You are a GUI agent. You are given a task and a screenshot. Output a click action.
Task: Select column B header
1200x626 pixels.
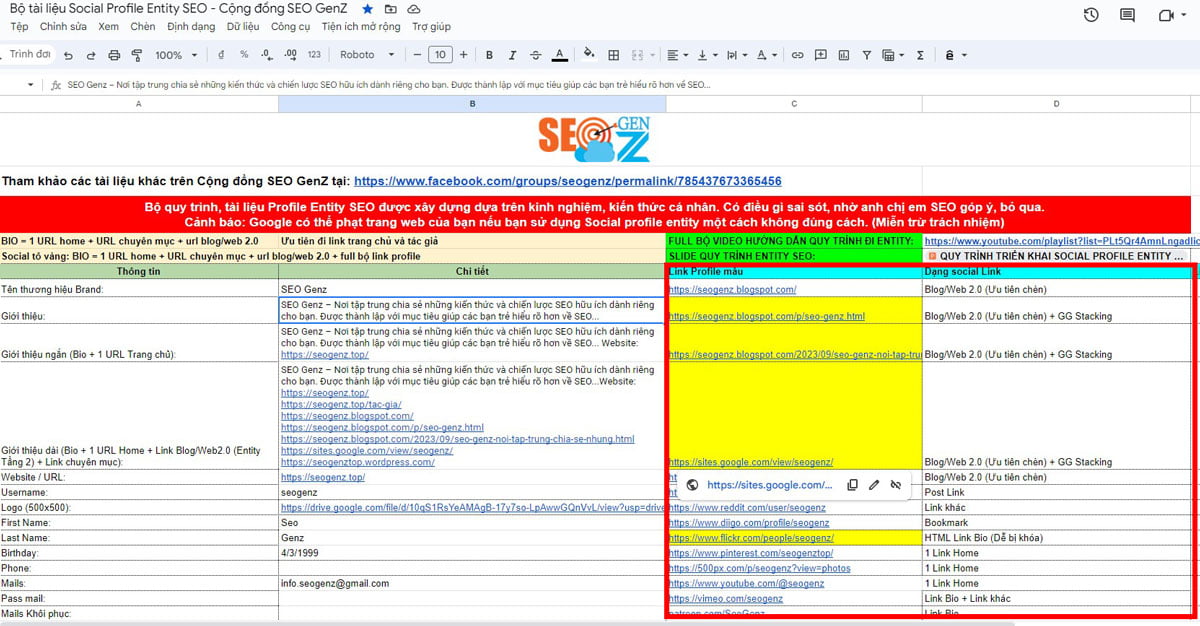472,104
